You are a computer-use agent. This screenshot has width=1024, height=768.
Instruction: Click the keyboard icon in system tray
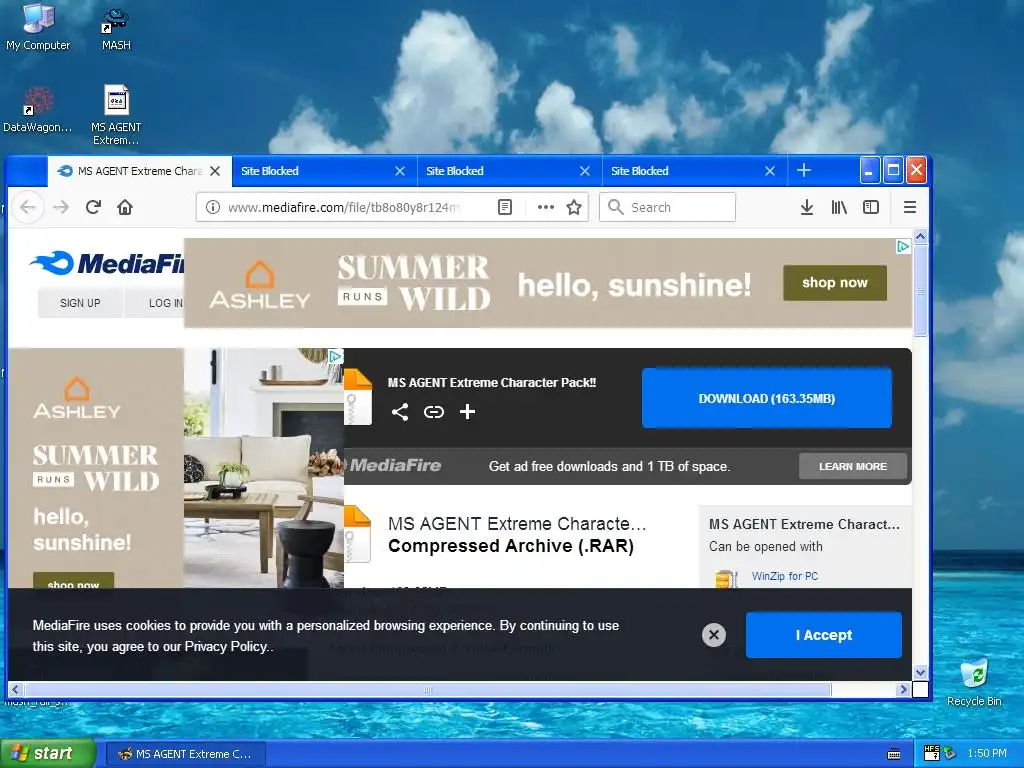894,754
